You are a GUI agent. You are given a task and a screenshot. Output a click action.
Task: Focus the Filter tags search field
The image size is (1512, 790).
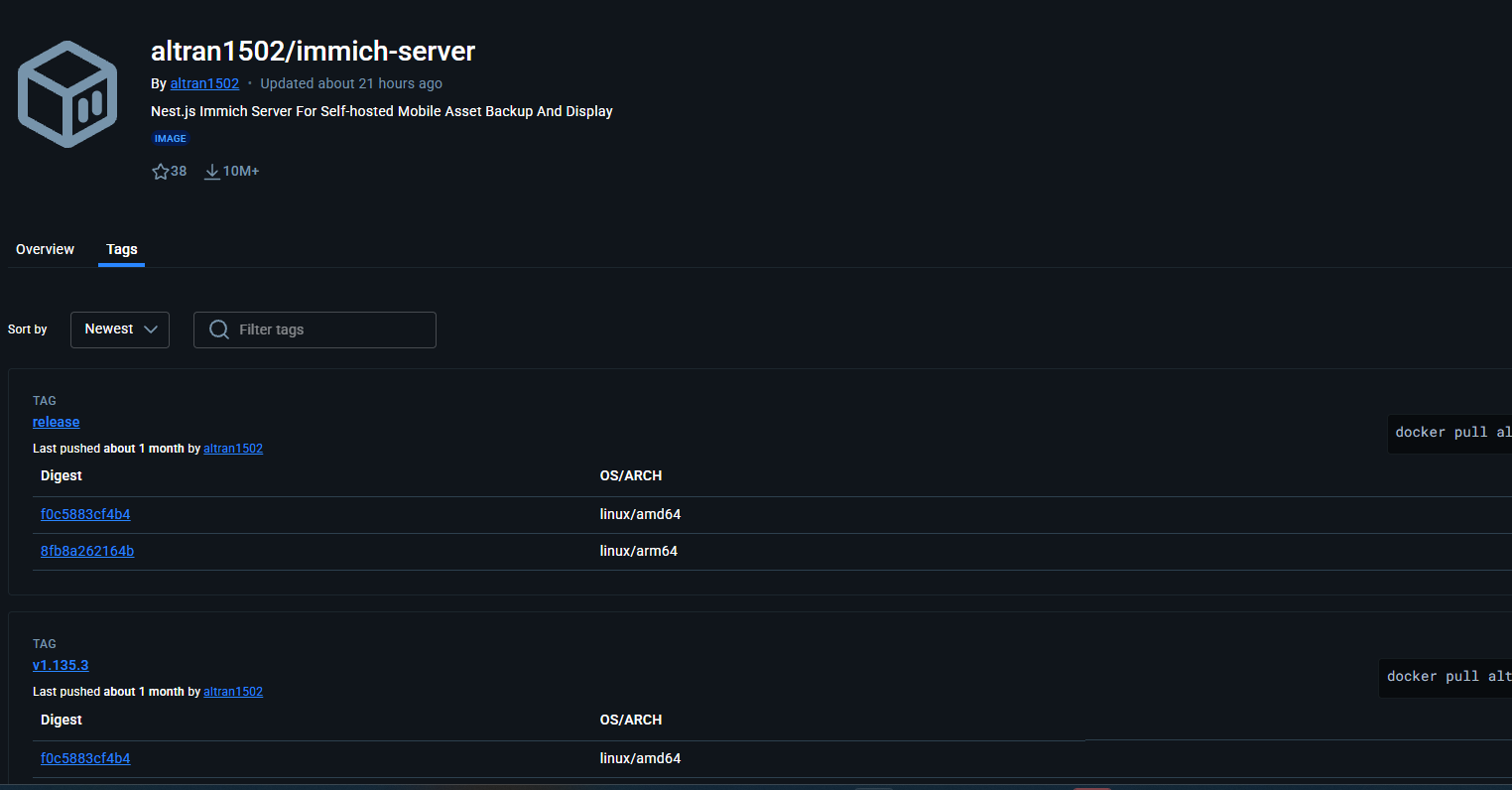point(315,329)
